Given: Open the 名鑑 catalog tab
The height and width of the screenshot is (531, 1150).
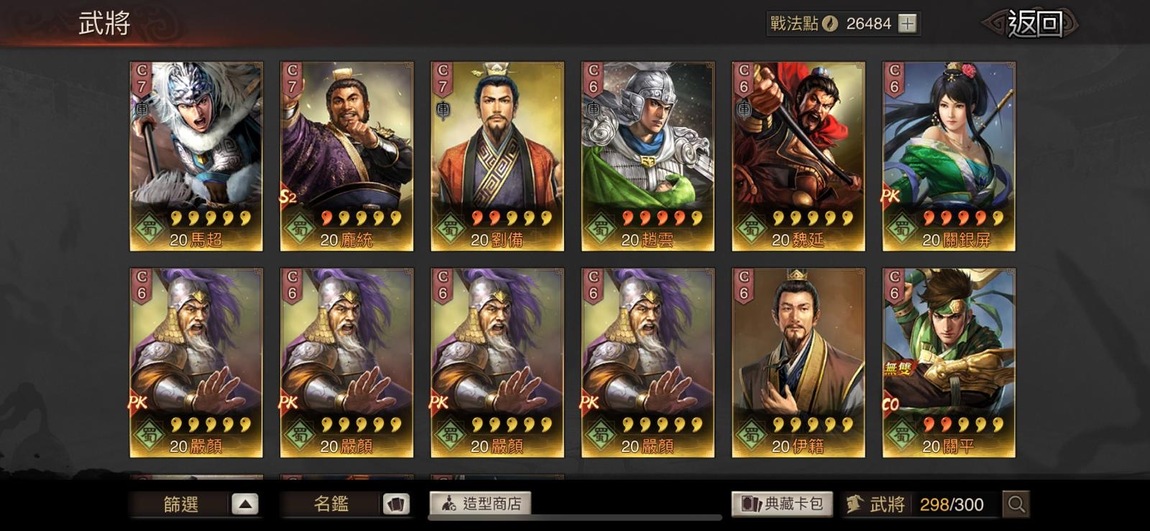Looking at the screenshot, I should click(x=330, y=504).
